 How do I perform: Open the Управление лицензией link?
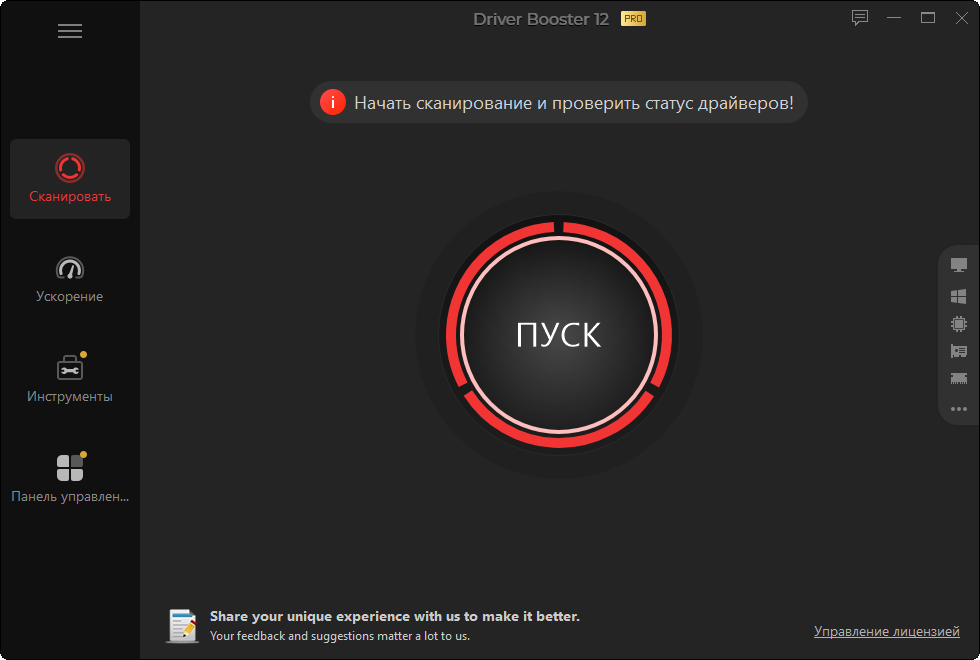pos(886,631)
